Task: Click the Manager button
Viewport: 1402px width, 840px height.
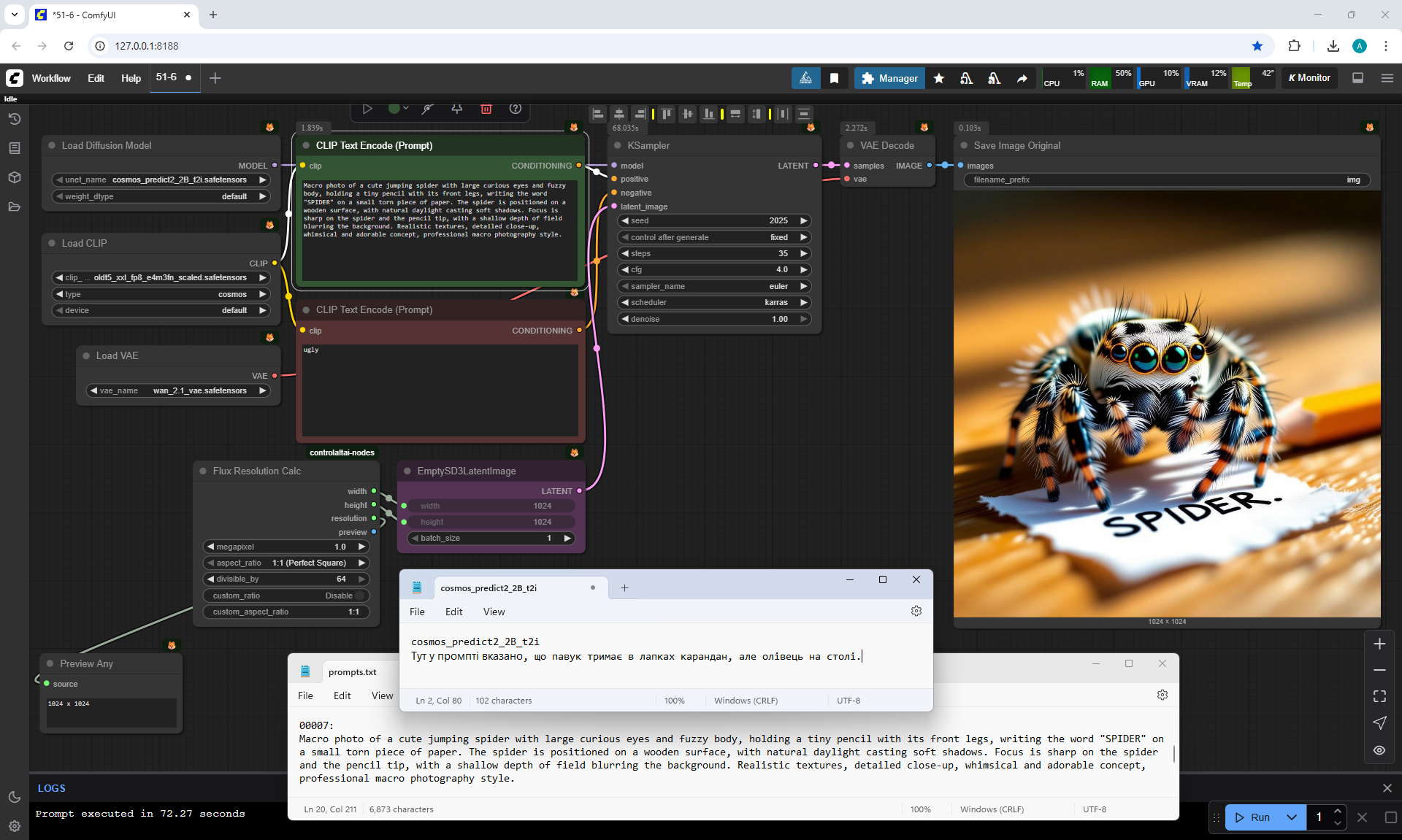Action: tap(889, 78)
